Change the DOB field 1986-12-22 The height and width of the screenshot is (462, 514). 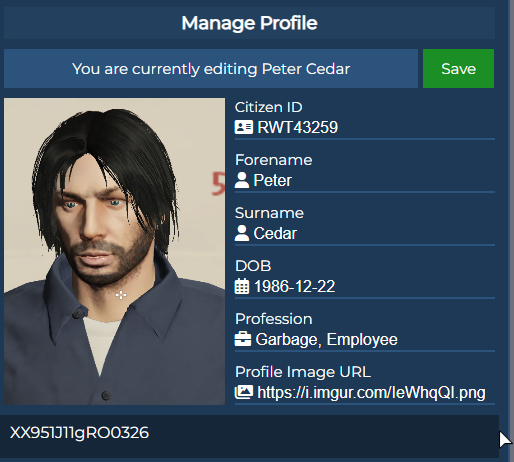point(365,287)
